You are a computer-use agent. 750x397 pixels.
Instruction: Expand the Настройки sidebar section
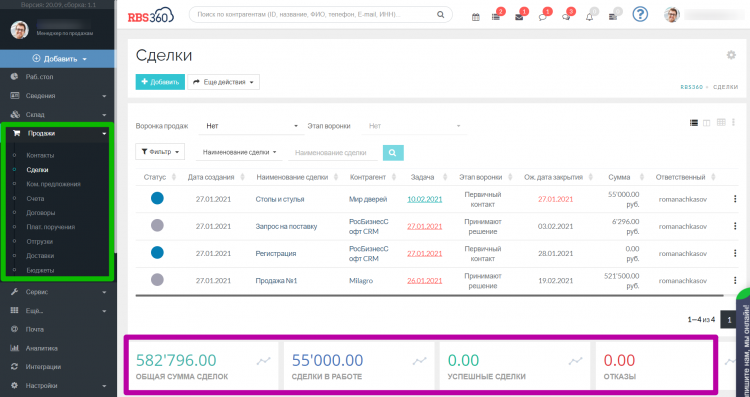58,386
